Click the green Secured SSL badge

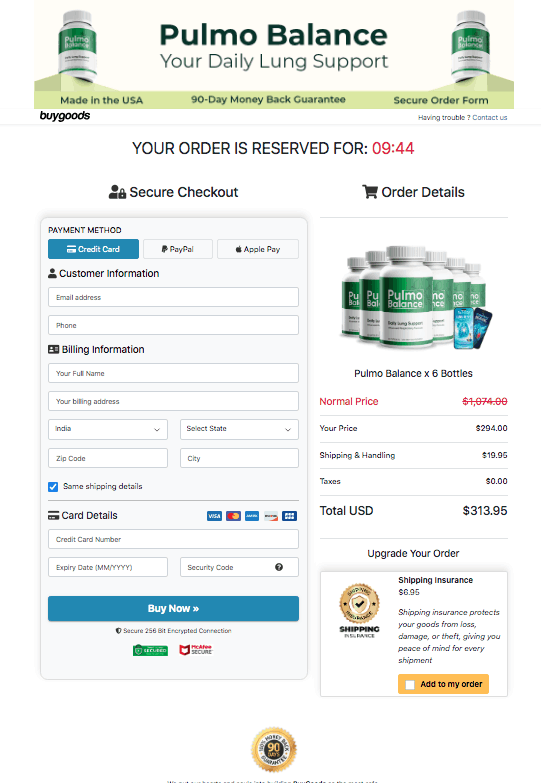click(150, 650)
